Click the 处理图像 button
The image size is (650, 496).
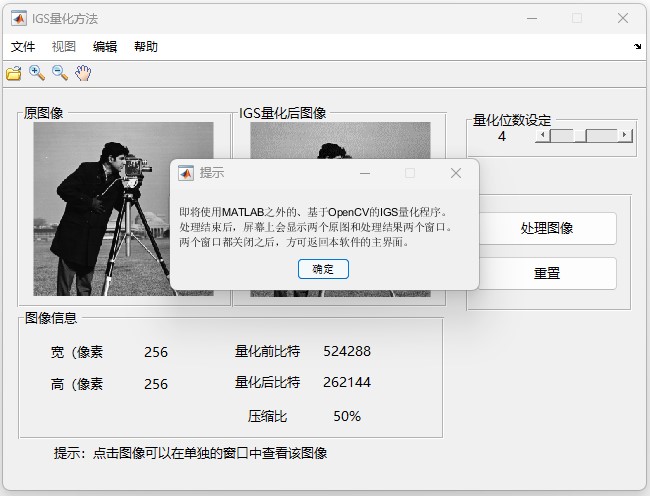(547, 228)
